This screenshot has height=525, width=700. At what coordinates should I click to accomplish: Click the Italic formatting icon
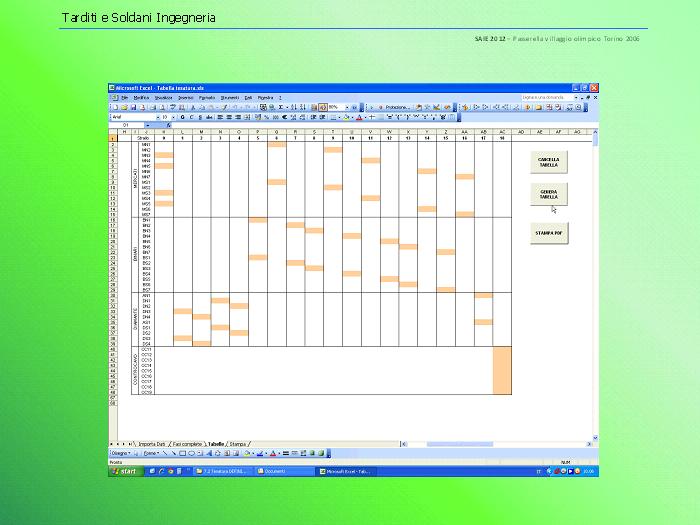point(190,117)
